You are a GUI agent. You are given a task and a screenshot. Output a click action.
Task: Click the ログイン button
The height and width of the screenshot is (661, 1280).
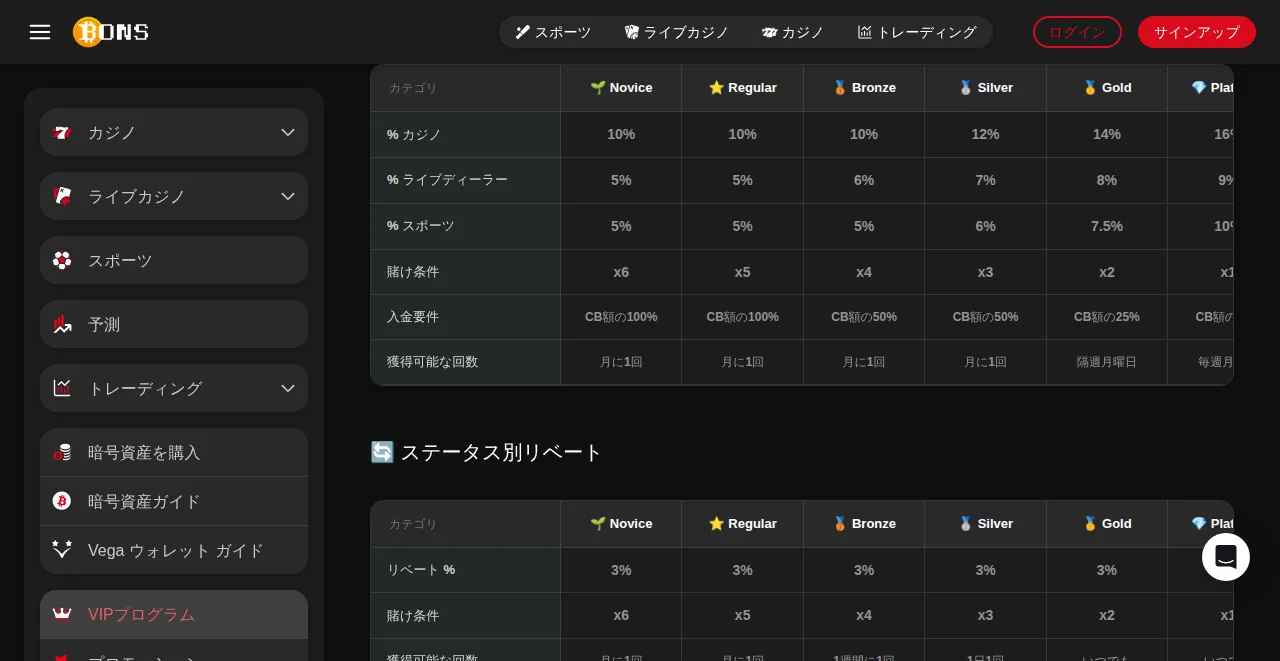[1077, 32]
